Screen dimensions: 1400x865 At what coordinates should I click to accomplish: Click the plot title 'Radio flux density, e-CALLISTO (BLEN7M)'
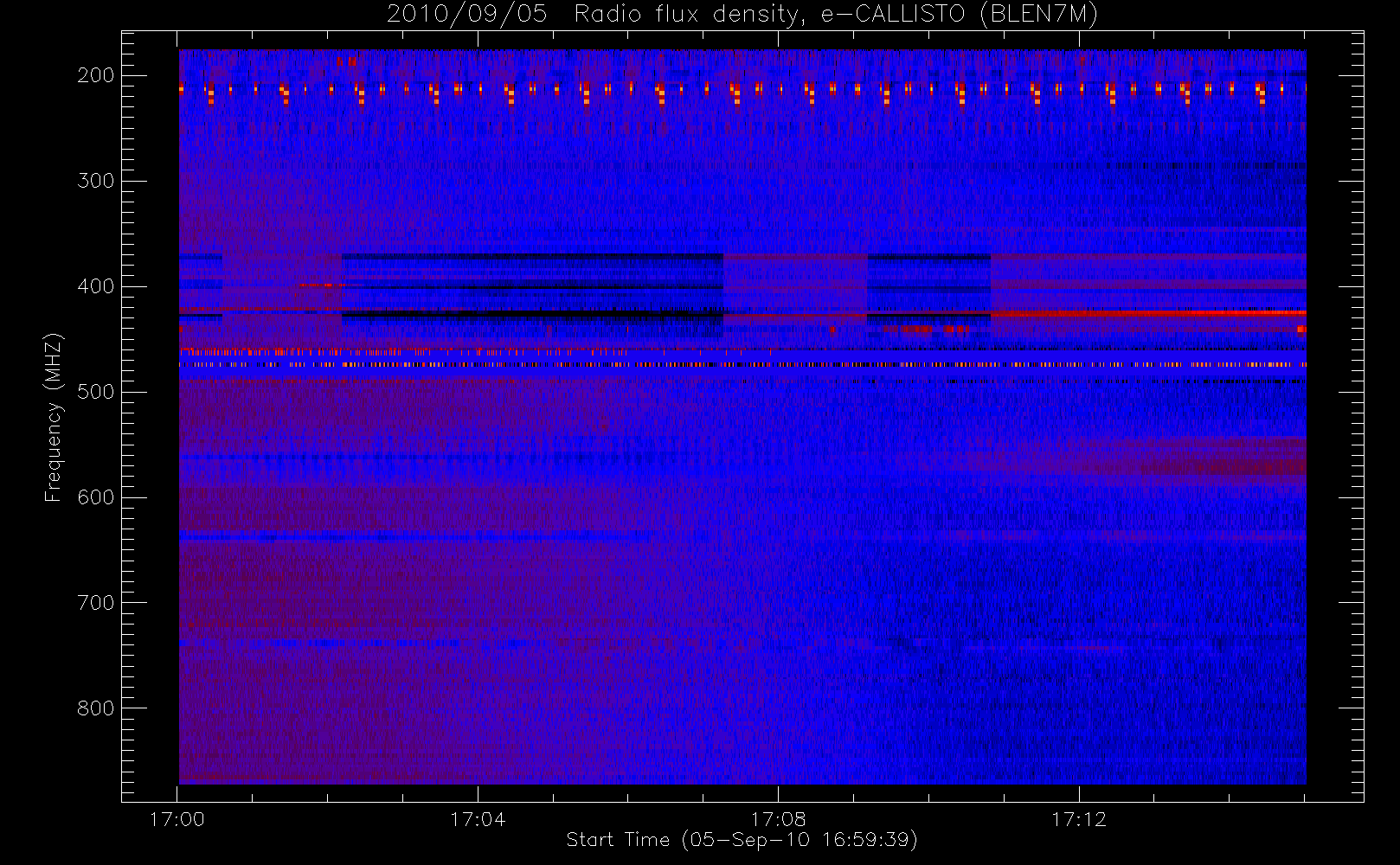click(x=836, y=15)
